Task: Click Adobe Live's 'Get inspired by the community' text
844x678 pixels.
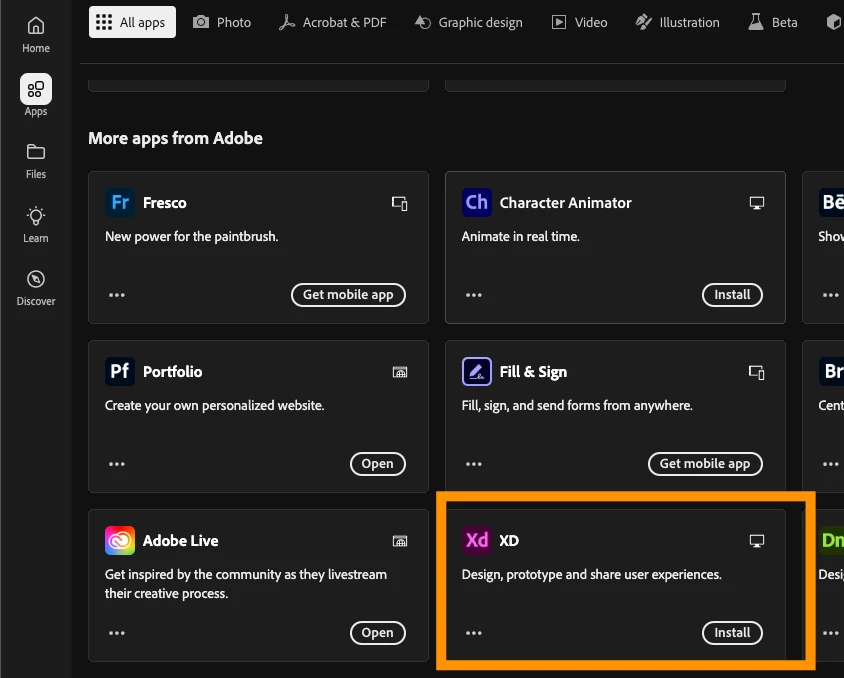Action: pos(246,584)
